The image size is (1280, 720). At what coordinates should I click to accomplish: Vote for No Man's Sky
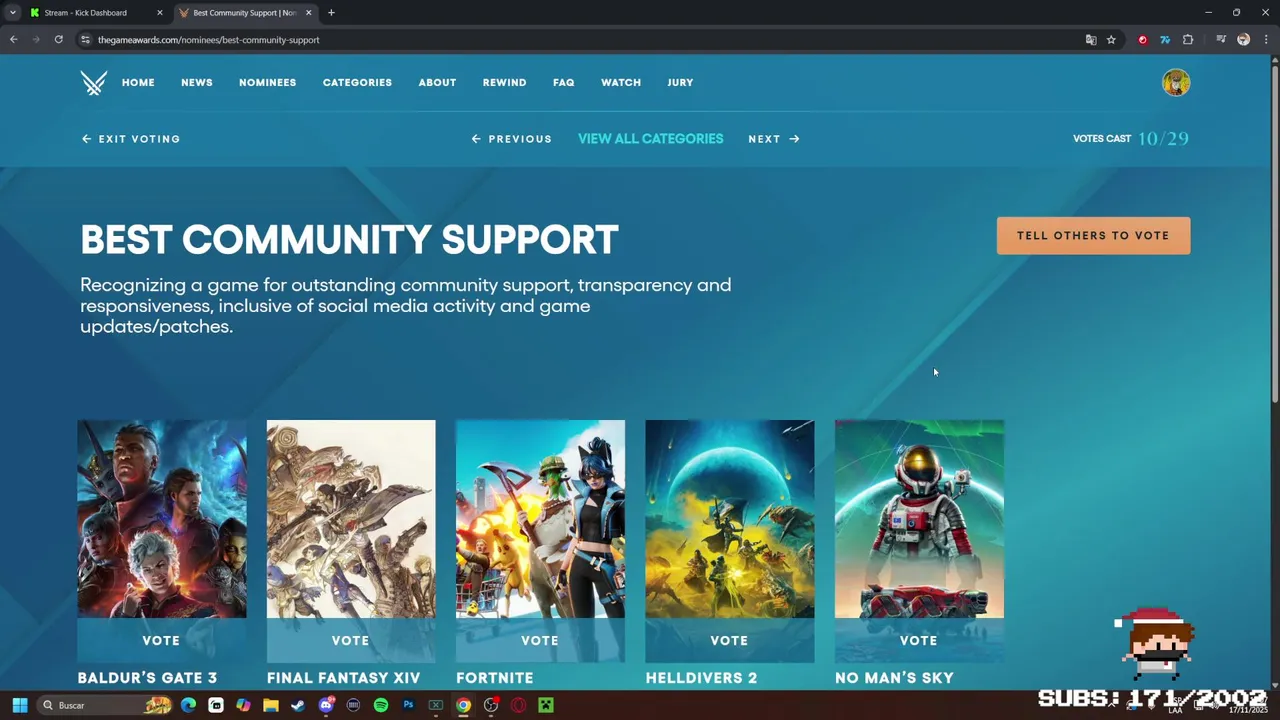(x=919, y=640)
